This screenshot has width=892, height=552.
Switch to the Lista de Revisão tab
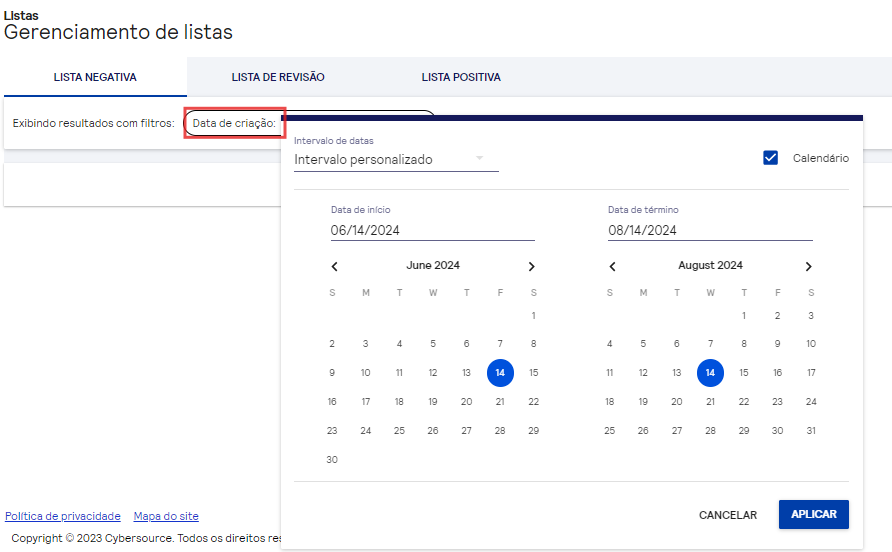coord(278,77)
